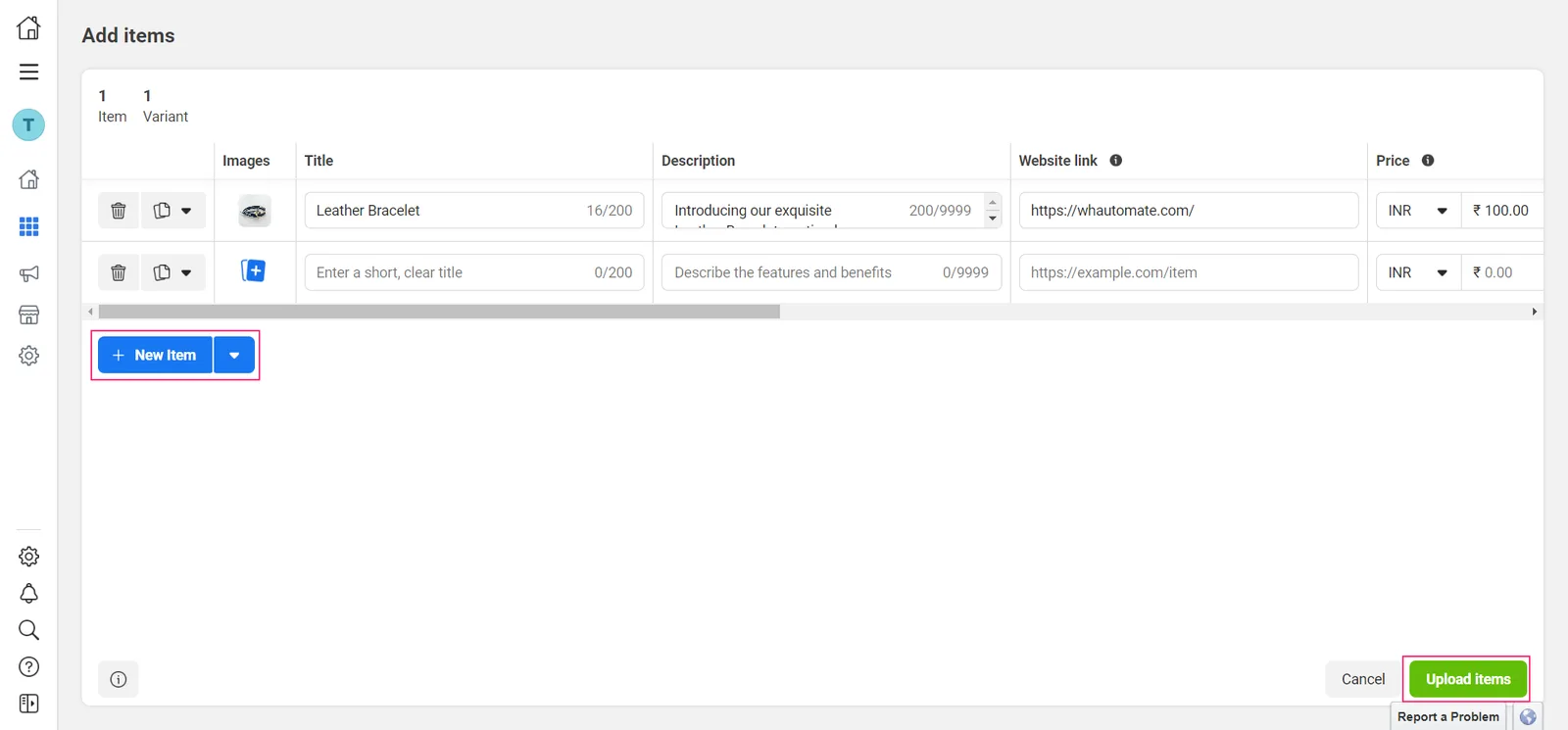The width and height of the screenshot is (1568, 730).
Task: Toggle the sidebar panel icon at bottom
Action: click(28, 704)
